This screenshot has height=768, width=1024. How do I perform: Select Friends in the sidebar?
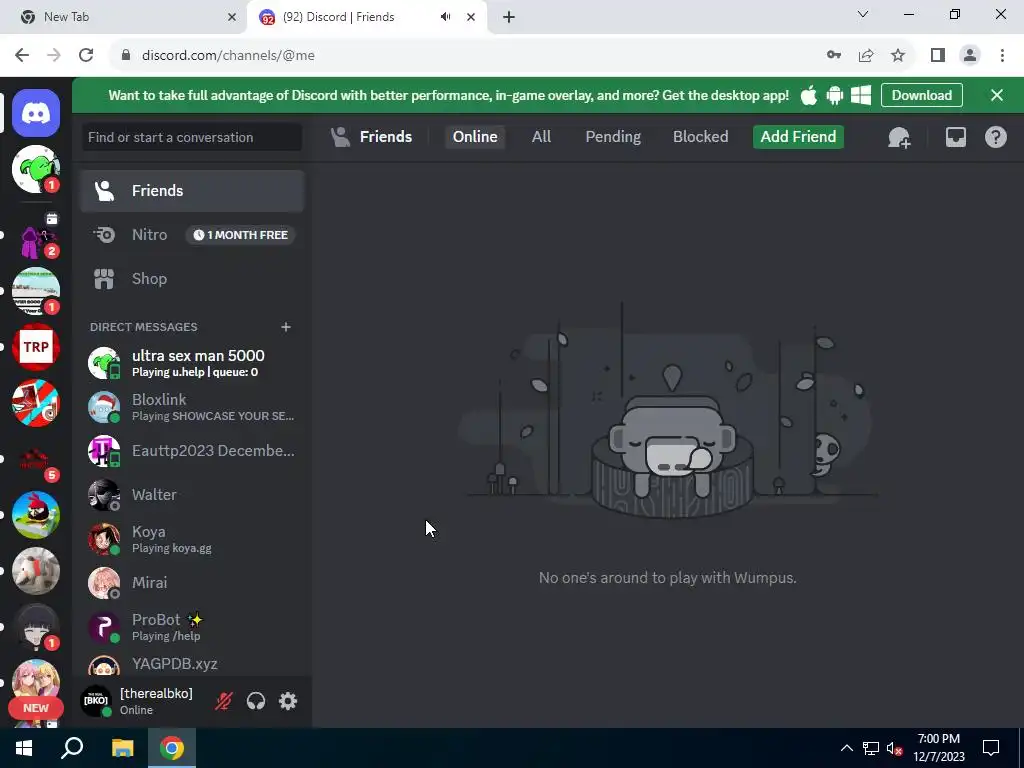click(193, 191)
